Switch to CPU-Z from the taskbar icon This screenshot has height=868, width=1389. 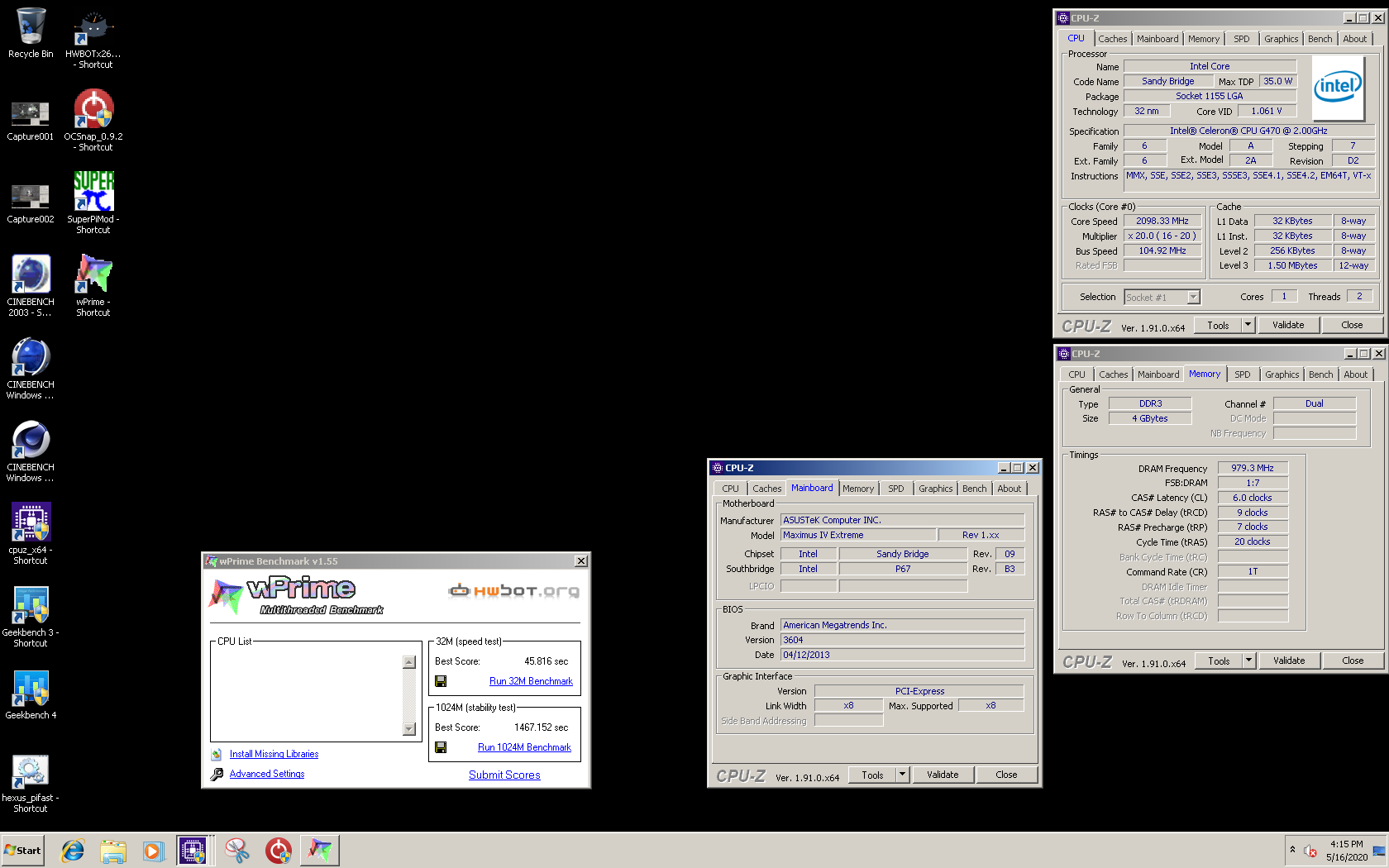tap(193, 850)
